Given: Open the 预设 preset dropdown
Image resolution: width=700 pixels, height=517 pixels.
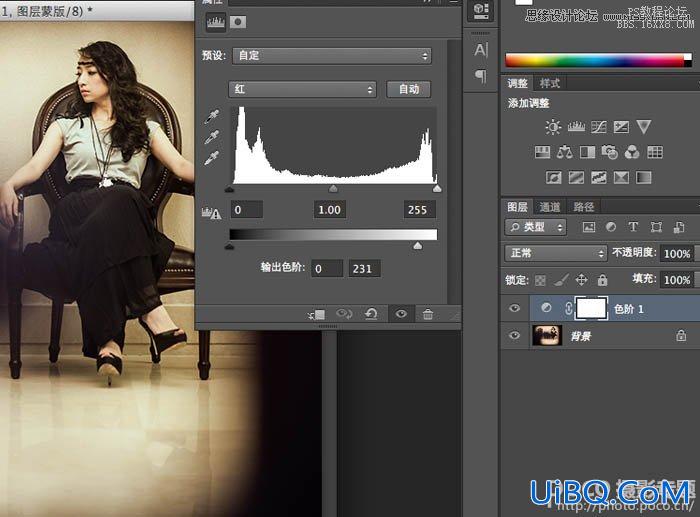Looking at the screenshot, I should [x=332, y=56].
